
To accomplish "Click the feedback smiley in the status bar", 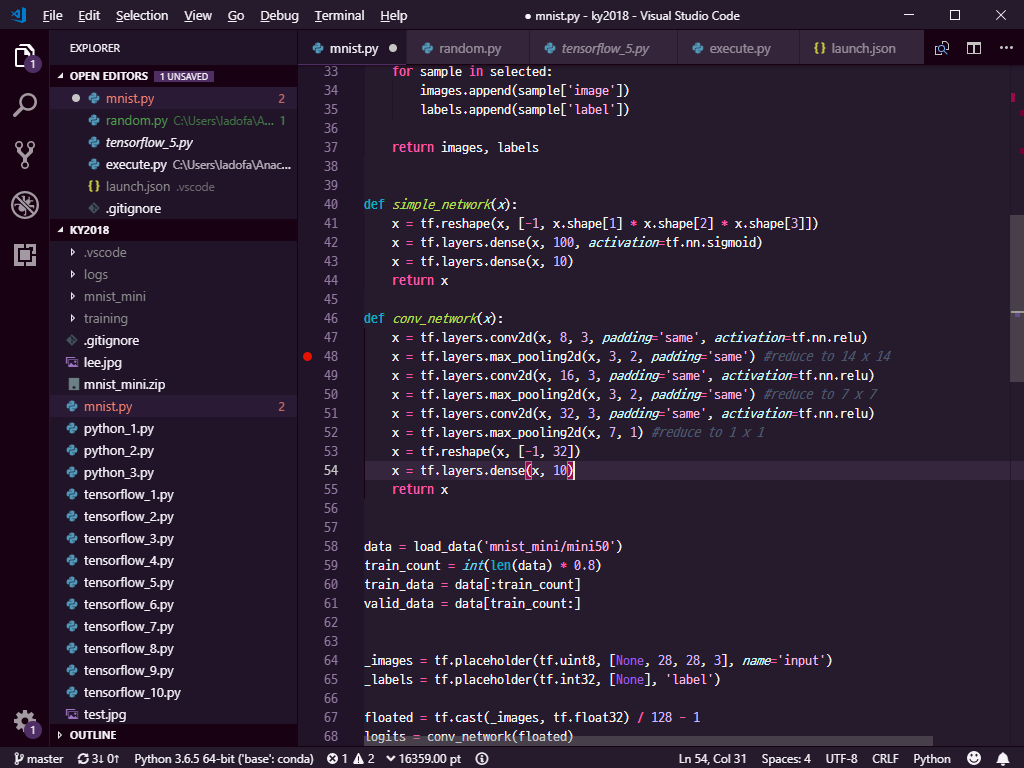I will (x=974, y=758).
